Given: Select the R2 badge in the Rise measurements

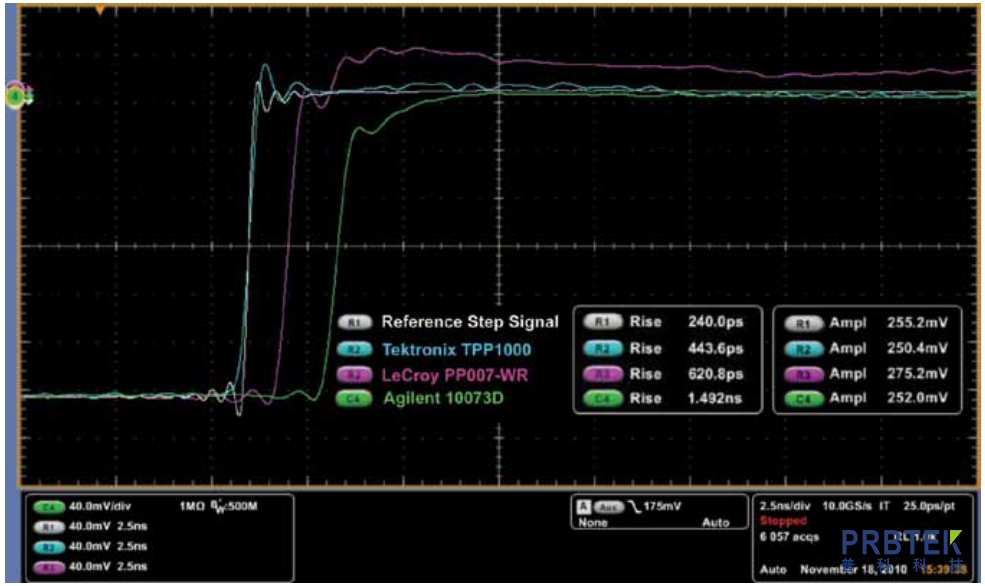Looking at the screenshot, I should point(602,349).
